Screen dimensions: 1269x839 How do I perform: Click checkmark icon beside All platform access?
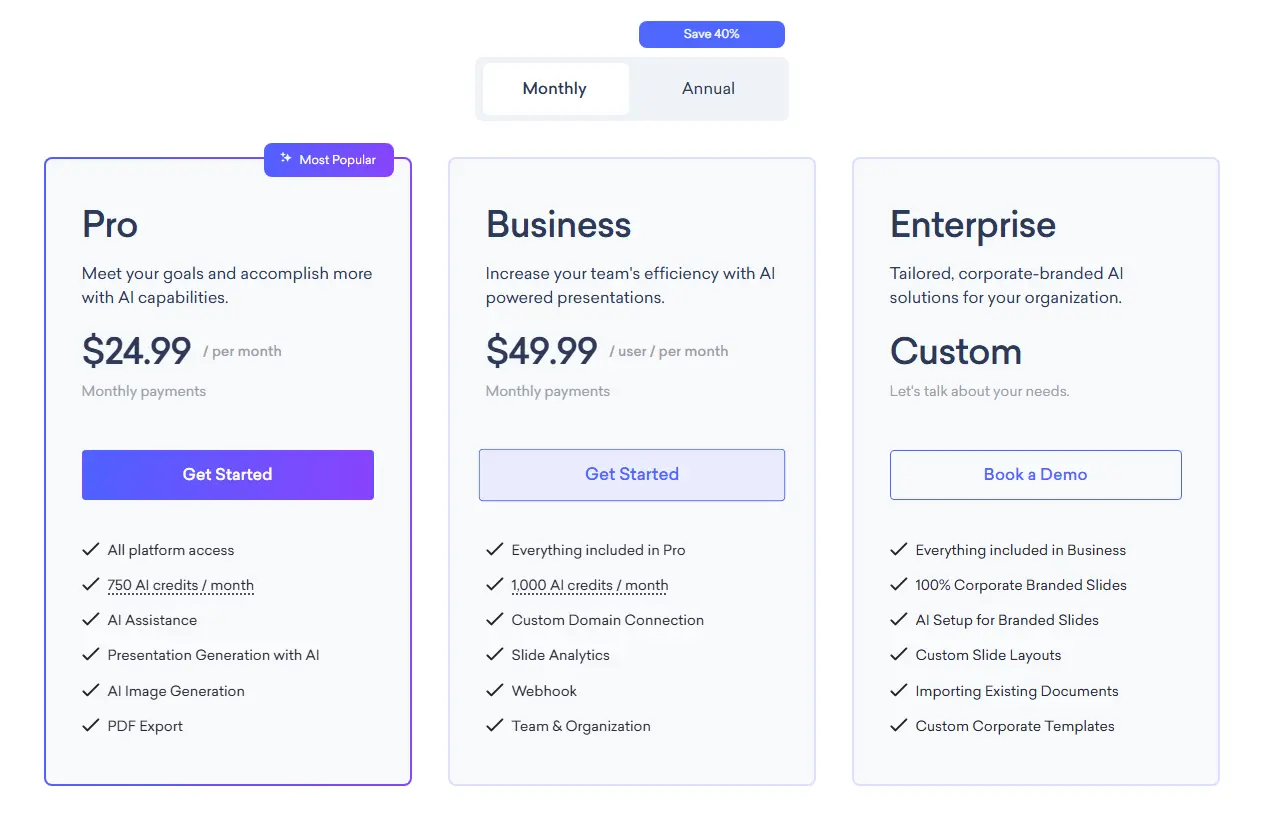91,550
